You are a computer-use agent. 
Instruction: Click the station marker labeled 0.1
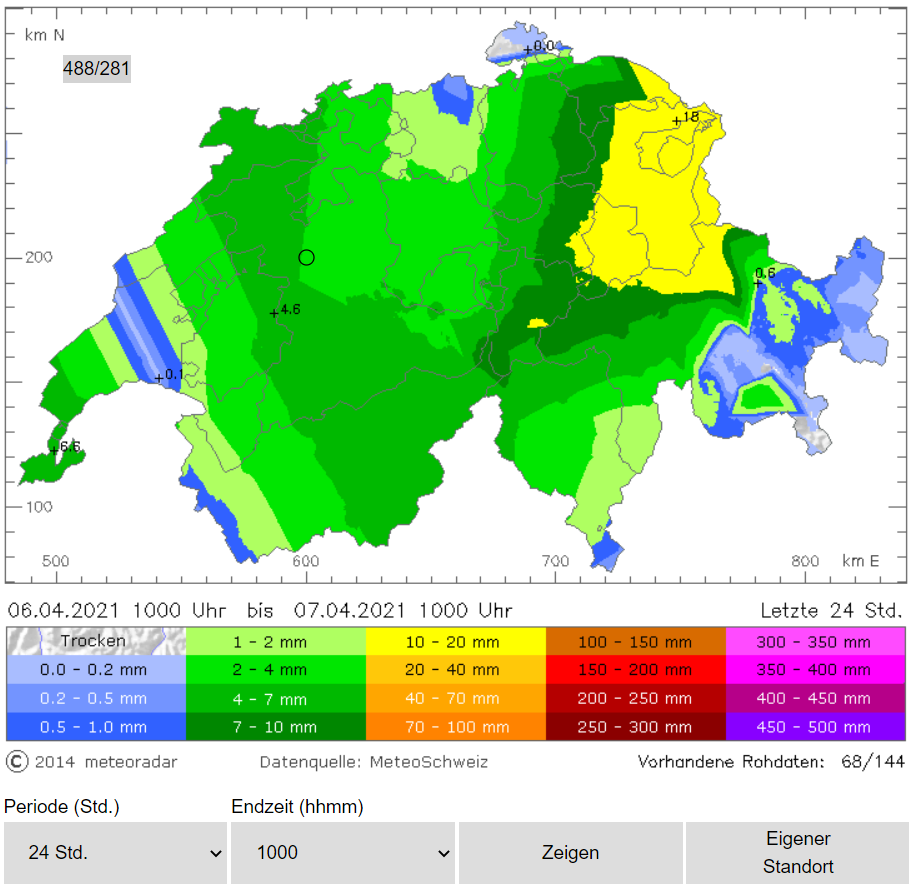click(159, 378)
